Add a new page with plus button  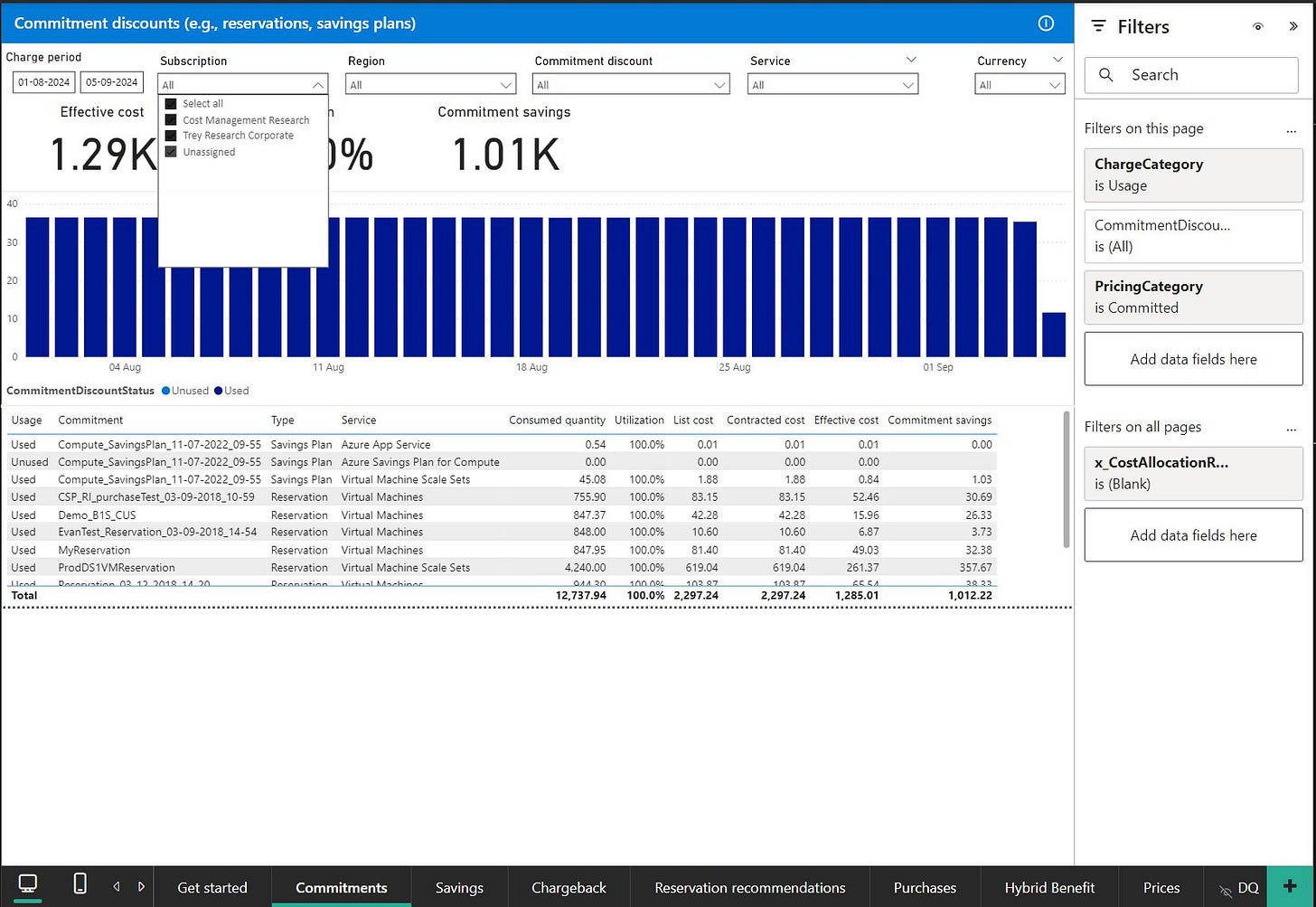(x=1291, y=887)
